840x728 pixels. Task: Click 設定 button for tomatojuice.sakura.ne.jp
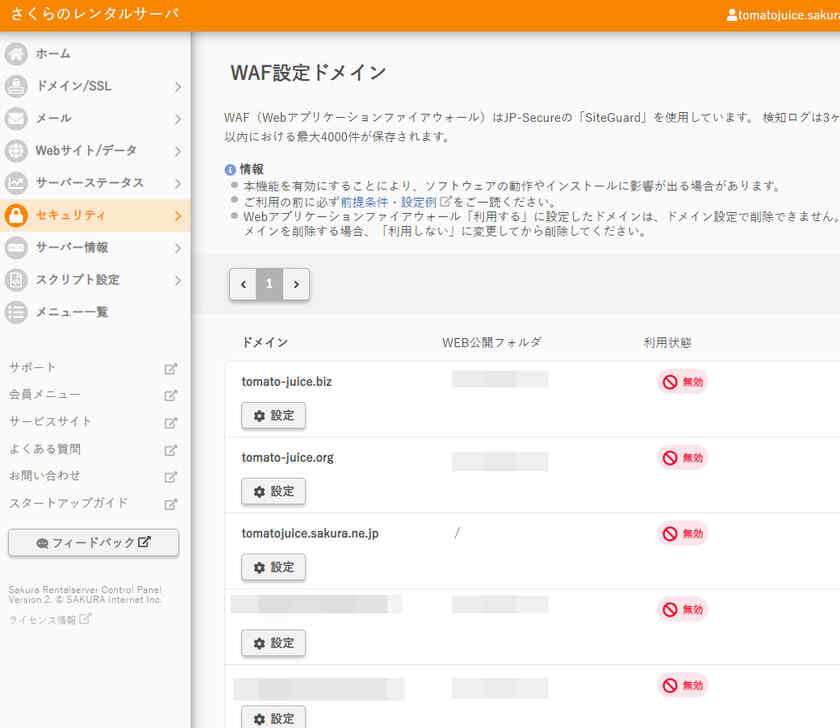coord(273,567)
